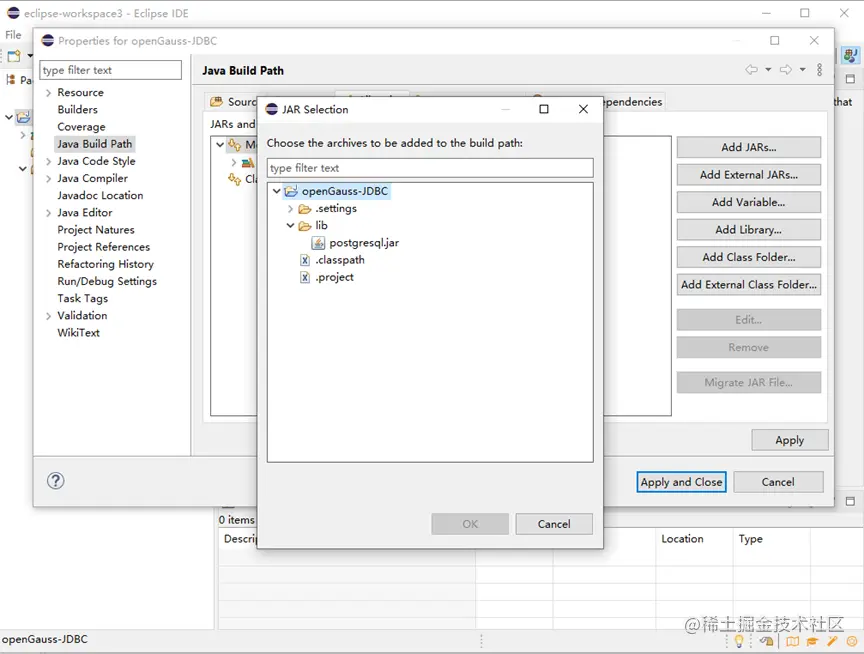
Task: Go back with the Properties back arrow
Action: pos(751,69)
